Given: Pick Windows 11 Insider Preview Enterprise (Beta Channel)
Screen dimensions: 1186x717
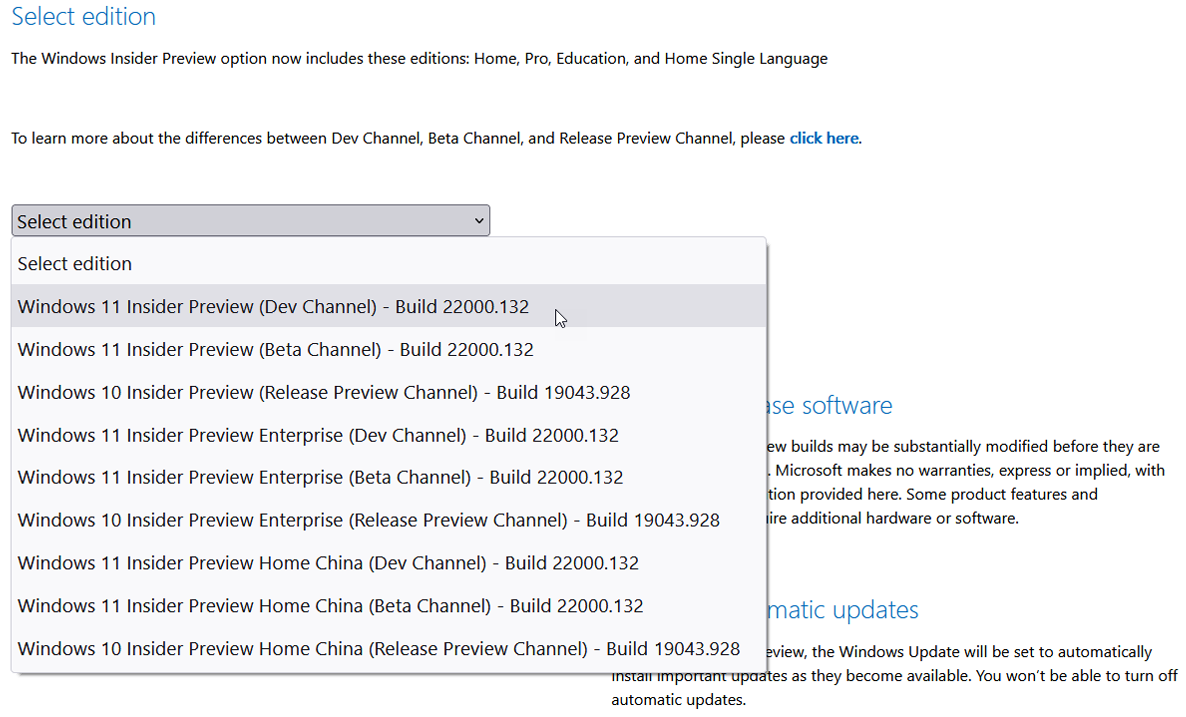Looking at the screenshot, I should pos(389,477).
